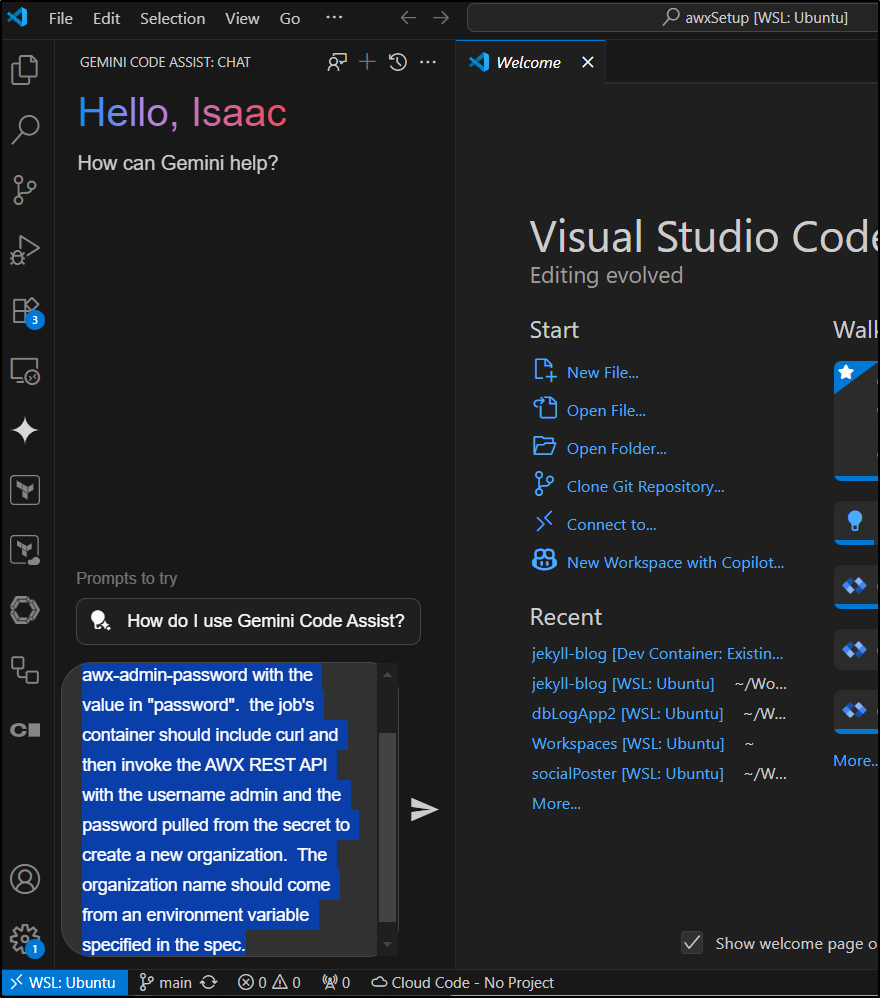
Task: Close the Welcome tab
Action: tap(588, 62)
